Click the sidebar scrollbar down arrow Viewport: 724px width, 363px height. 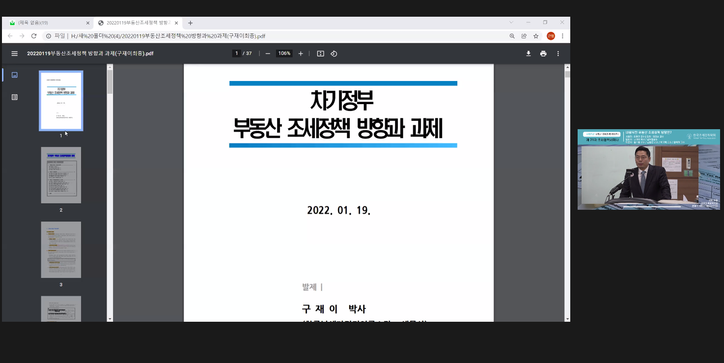110,319
